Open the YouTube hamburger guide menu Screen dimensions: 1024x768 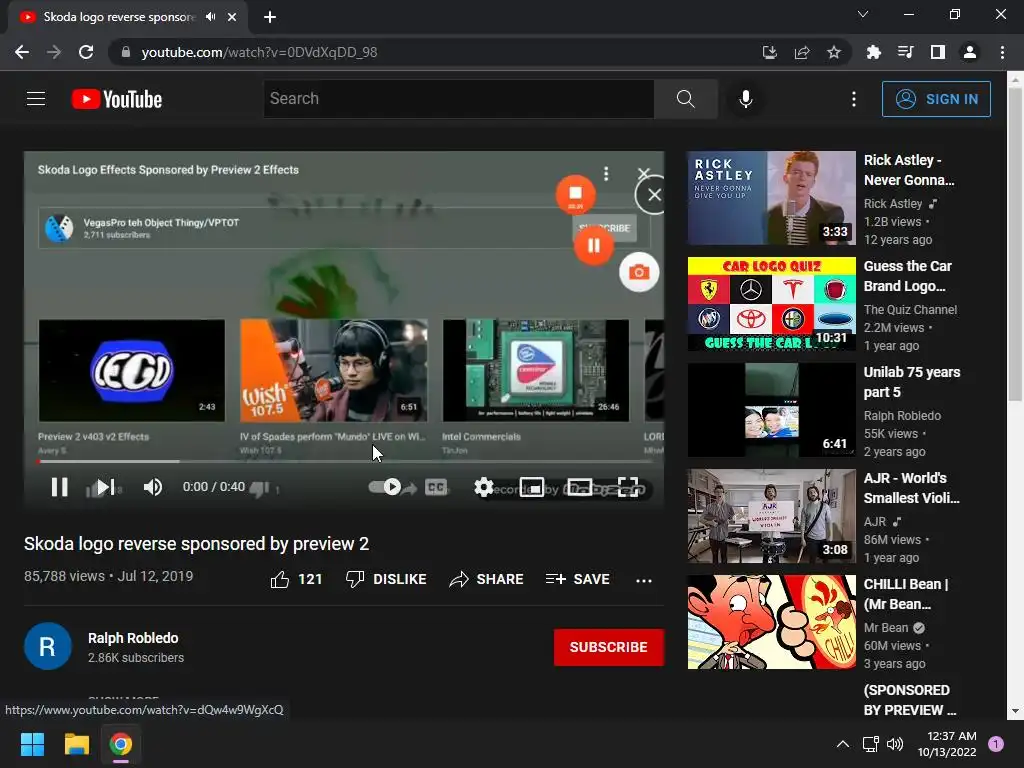click(36, 99)
